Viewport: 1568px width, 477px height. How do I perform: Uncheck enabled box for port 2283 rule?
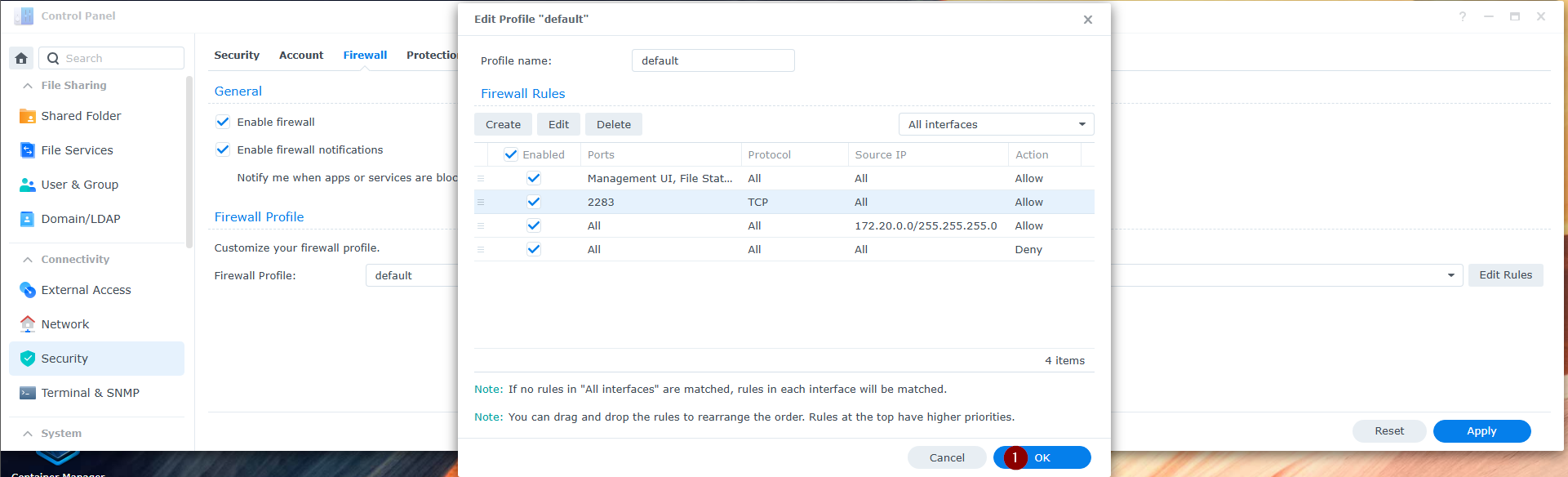point(534,202)
